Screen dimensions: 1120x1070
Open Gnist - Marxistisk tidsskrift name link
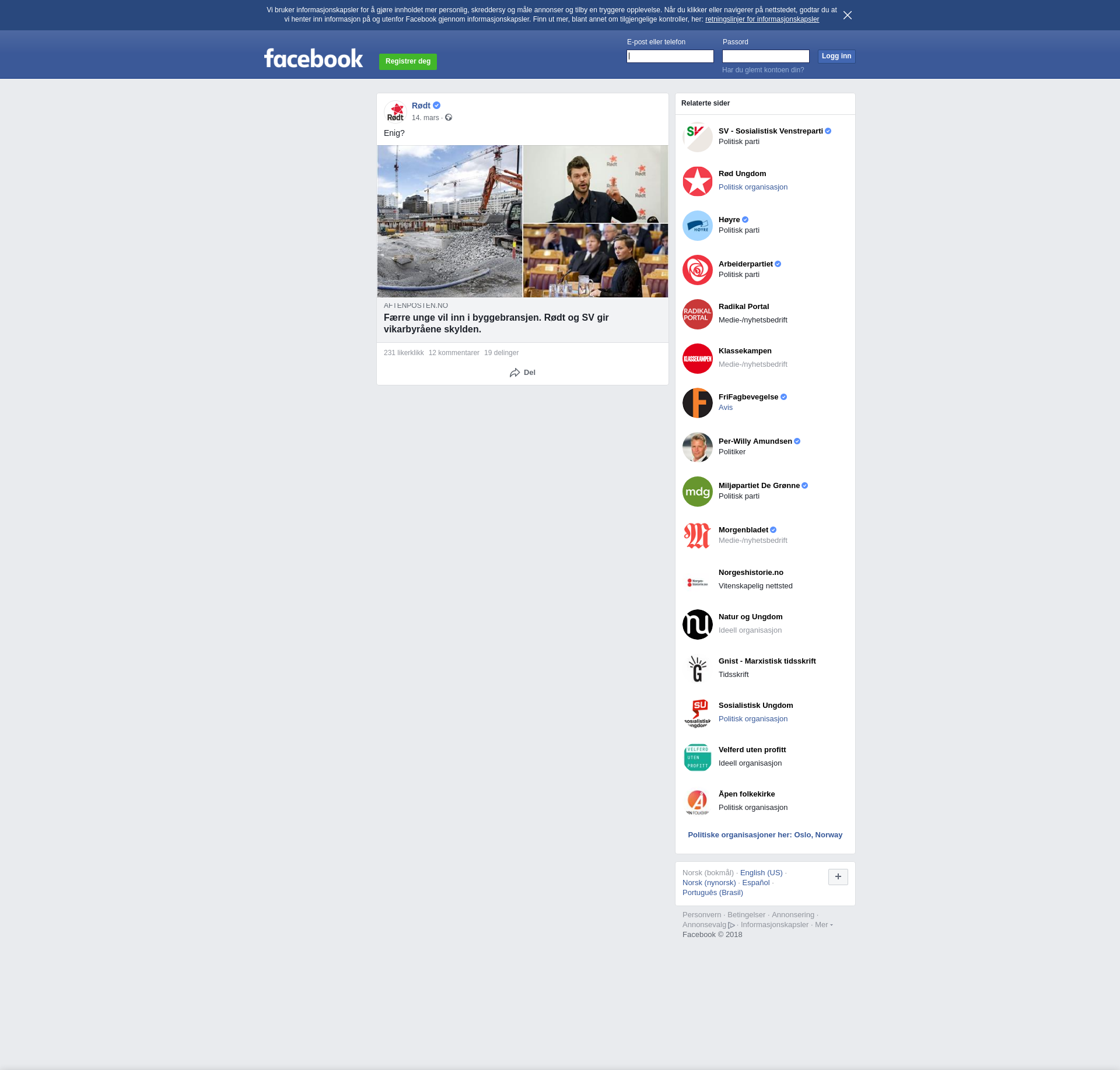click(x=767, y=661)
